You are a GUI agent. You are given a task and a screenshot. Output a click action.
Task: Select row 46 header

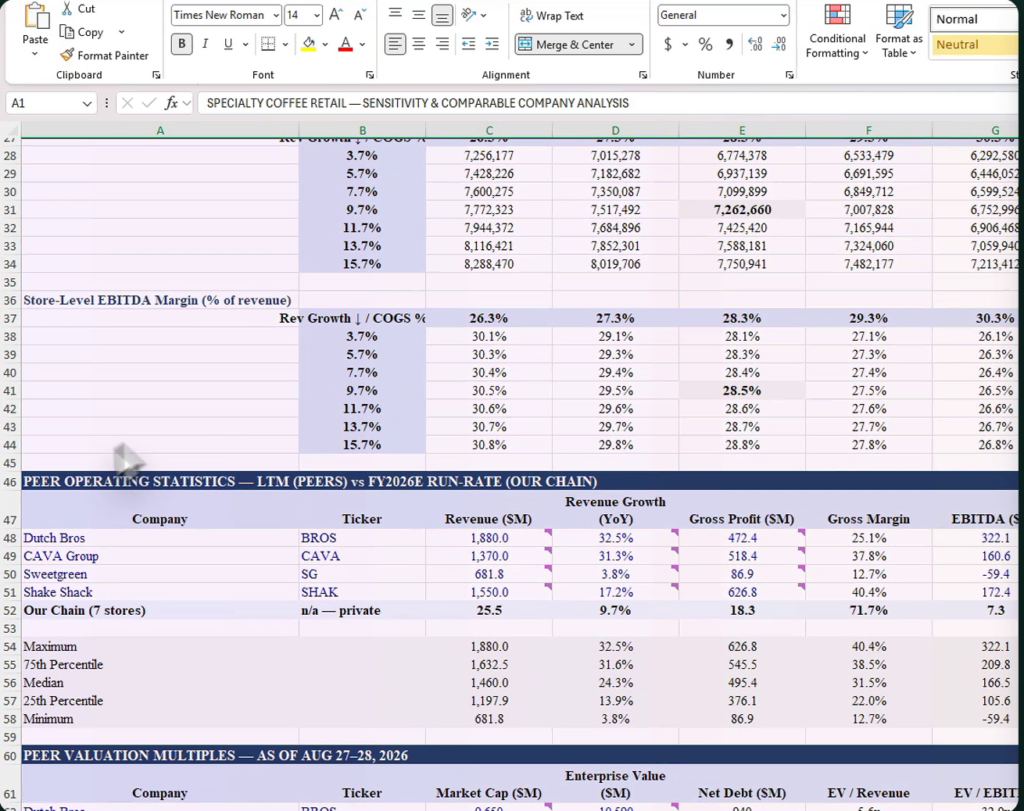click(x=10, y=482)
